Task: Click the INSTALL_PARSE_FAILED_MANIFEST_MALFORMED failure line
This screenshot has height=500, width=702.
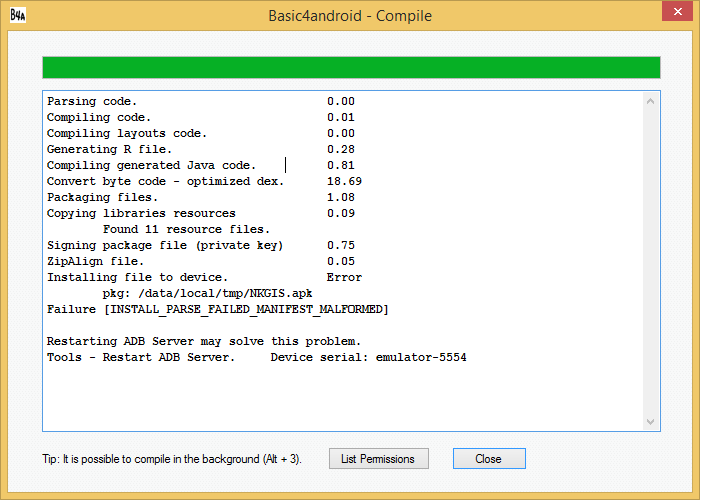Action: coord(218,310)
